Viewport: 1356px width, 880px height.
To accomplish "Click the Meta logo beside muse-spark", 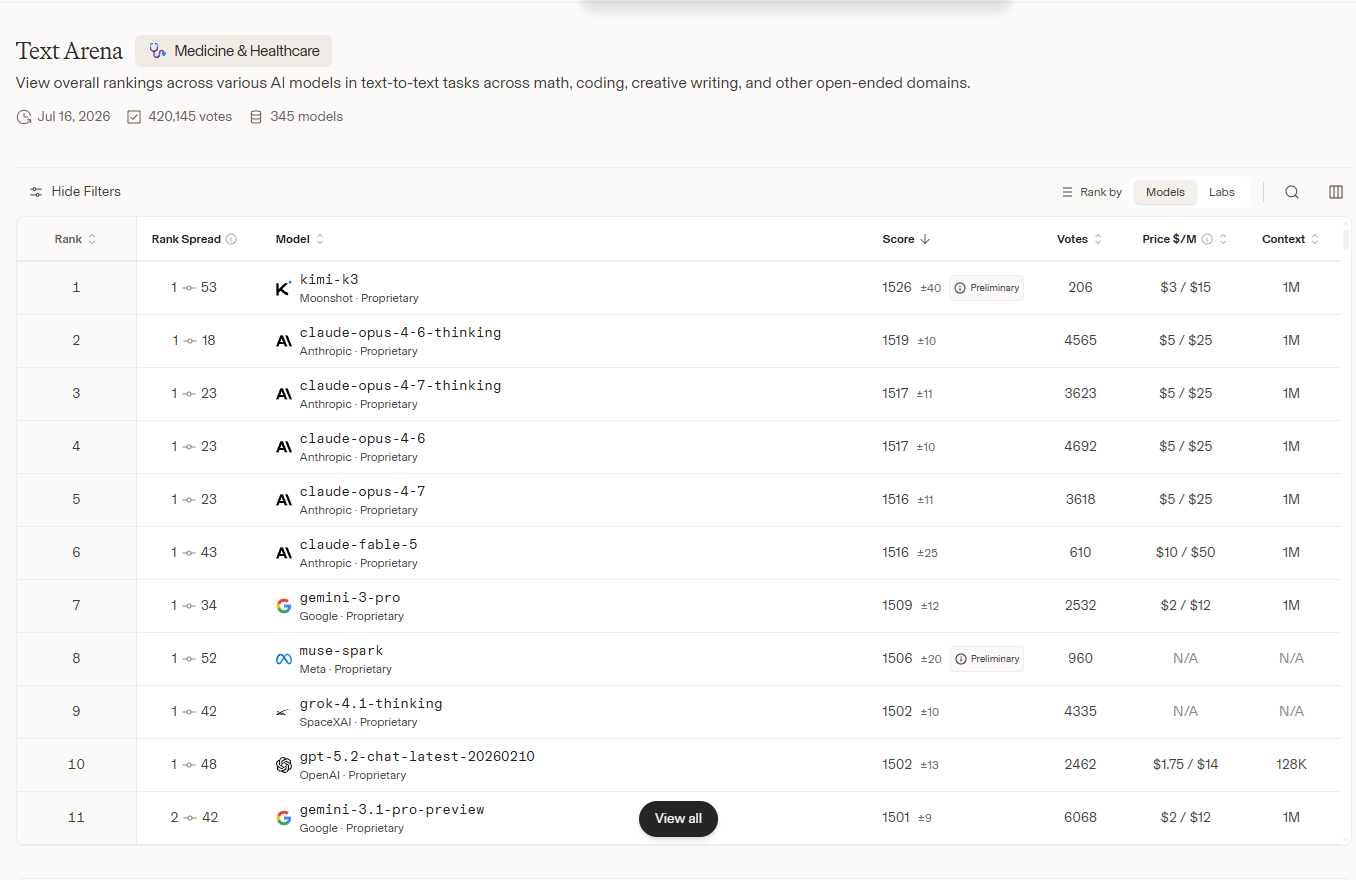I will click(284, 659).
